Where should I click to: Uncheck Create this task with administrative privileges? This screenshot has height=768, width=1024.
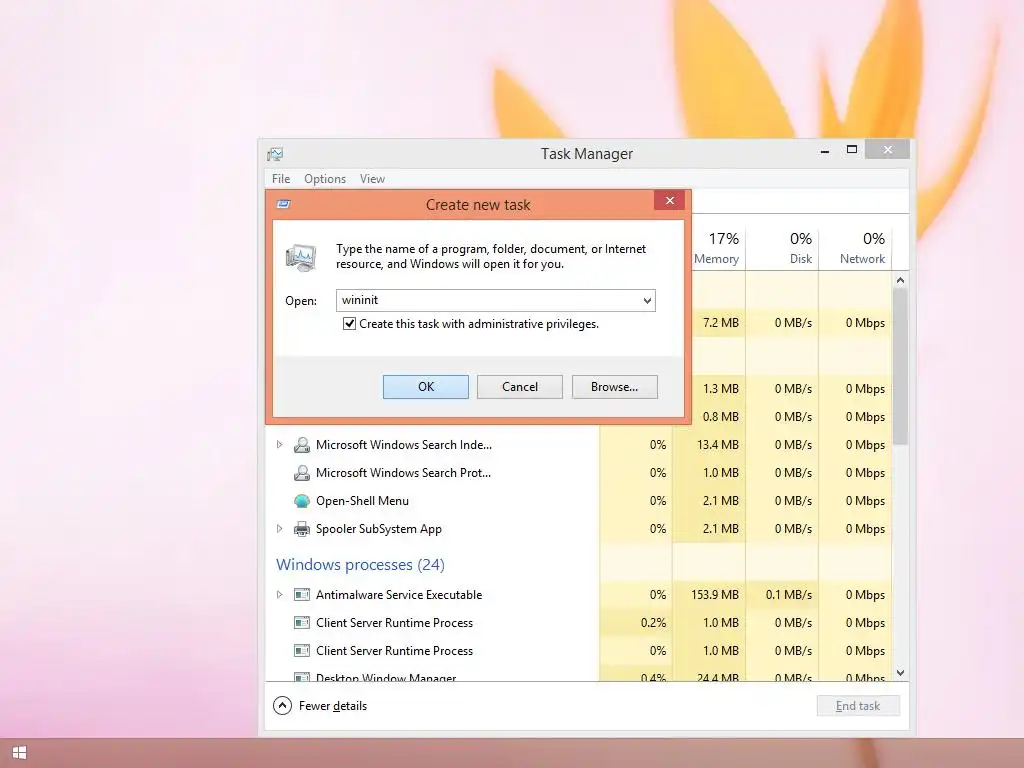[349, 324]
